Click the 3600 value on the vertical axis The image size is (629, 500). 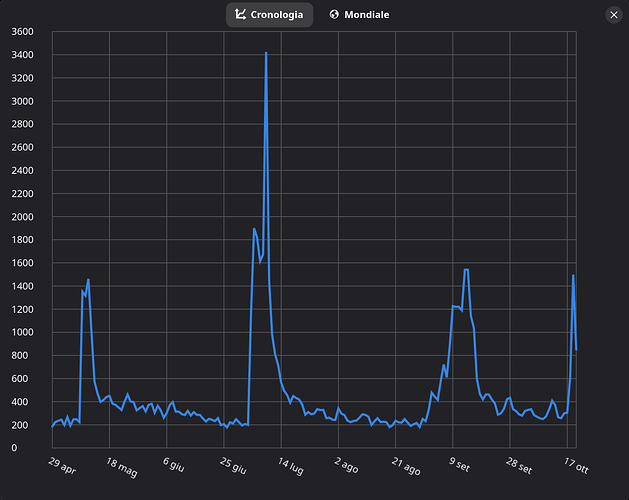tap(21, 32)
